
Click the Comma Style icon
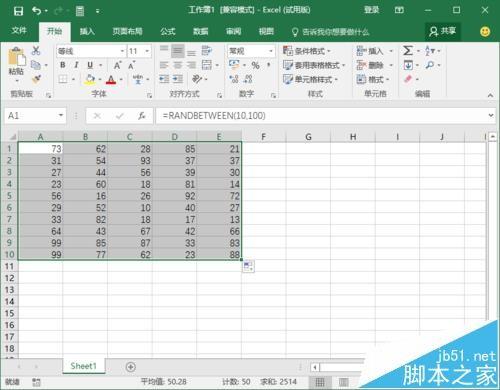[269, 65]
